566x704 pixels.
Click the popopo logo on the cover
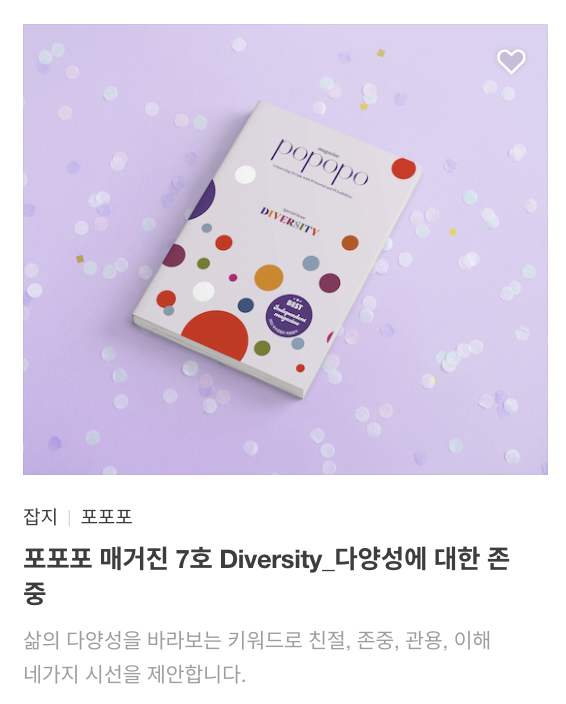(320, 161)
